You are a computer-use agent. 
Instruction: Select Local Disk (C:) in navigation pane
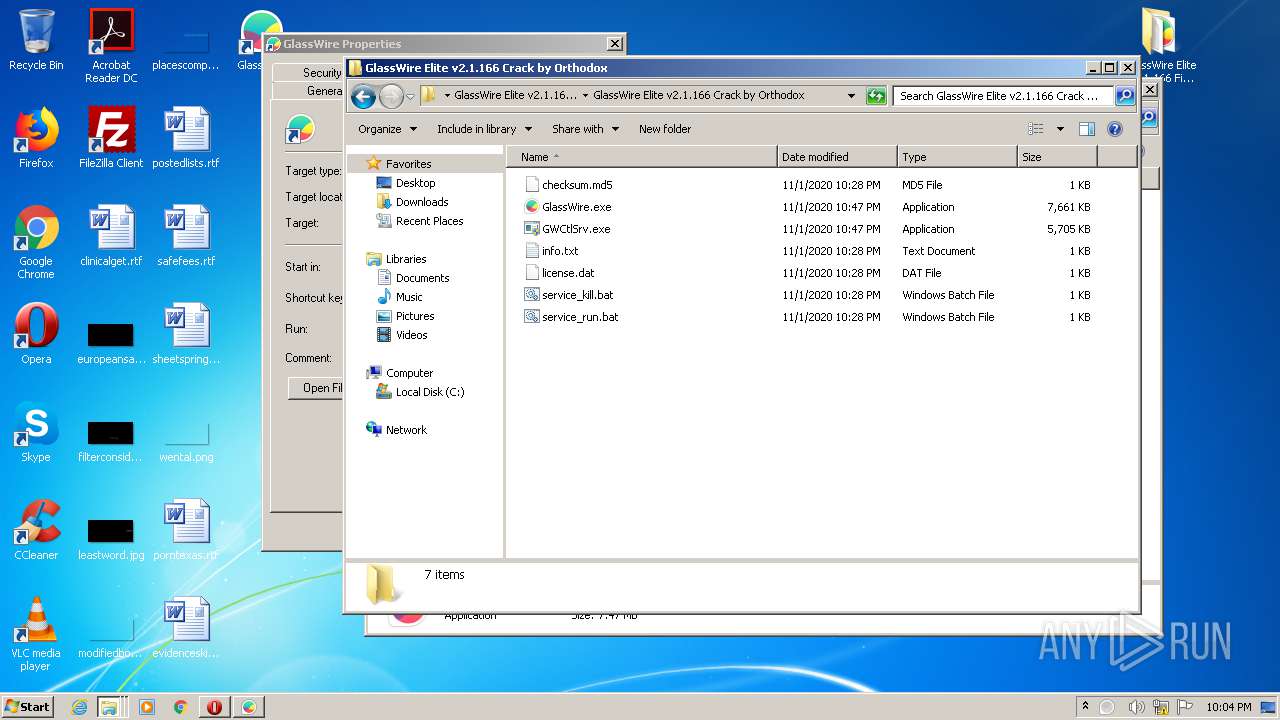430,392
